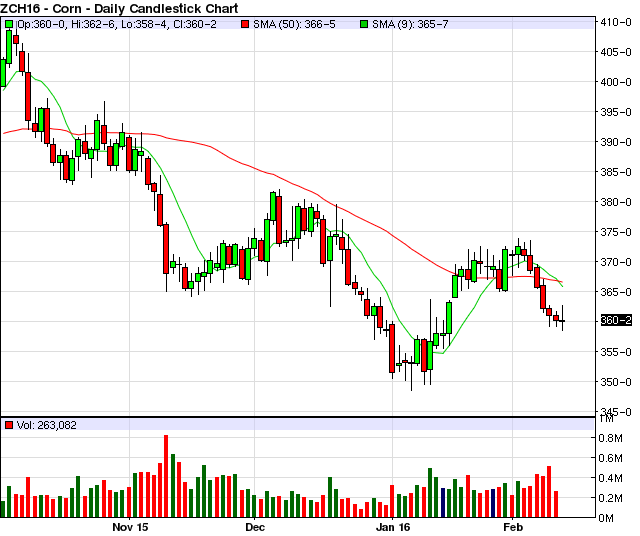
Task: Click the 'SMA (50): 366-5' legend label
Action: [x=294, y=24]
